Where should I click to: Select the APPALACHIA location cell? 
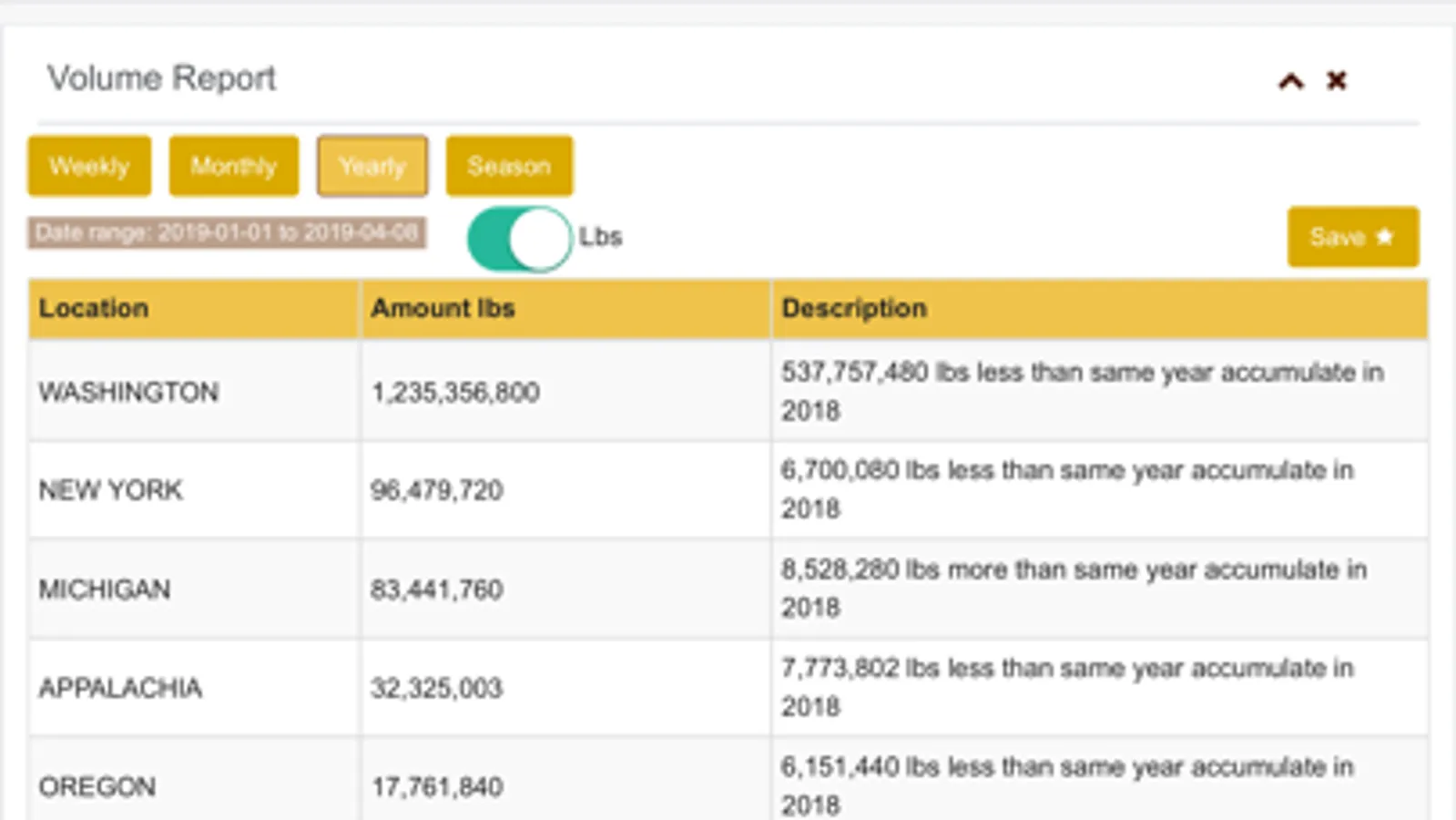pos(120,688)
